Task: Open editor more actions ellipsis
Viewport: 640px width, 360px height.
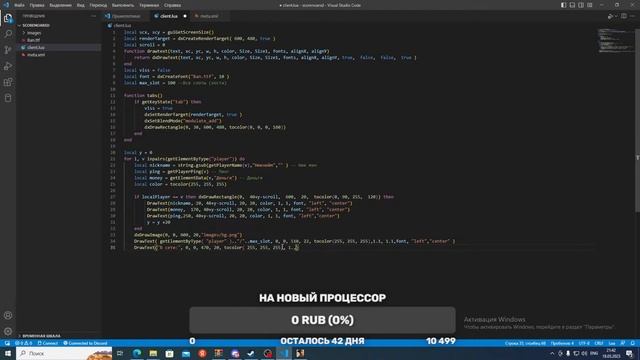Action: pos(633,16)
